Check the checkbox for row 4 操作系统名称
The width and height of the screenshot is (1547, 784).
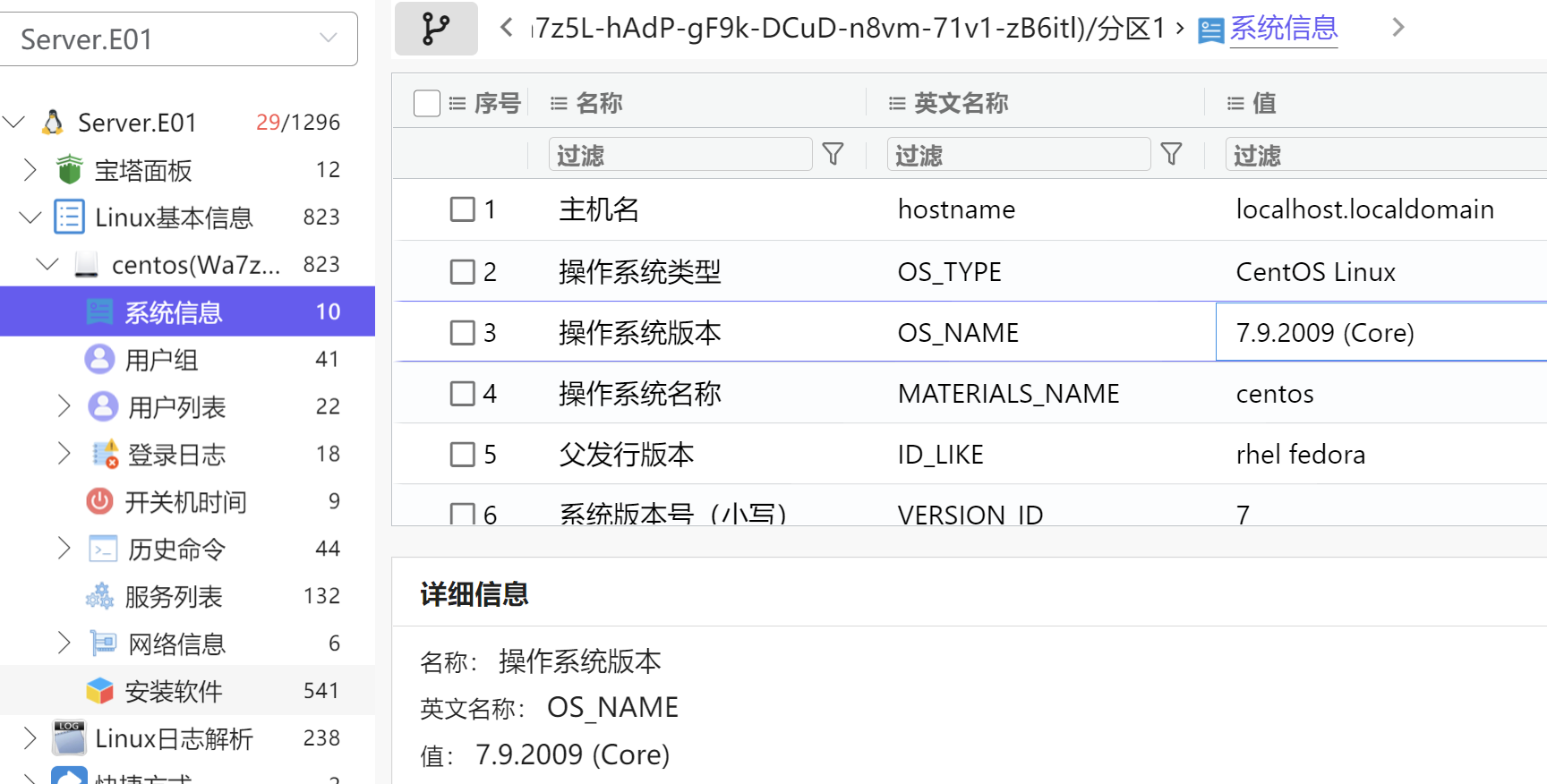pyautogui.click(x=462, y=394)
